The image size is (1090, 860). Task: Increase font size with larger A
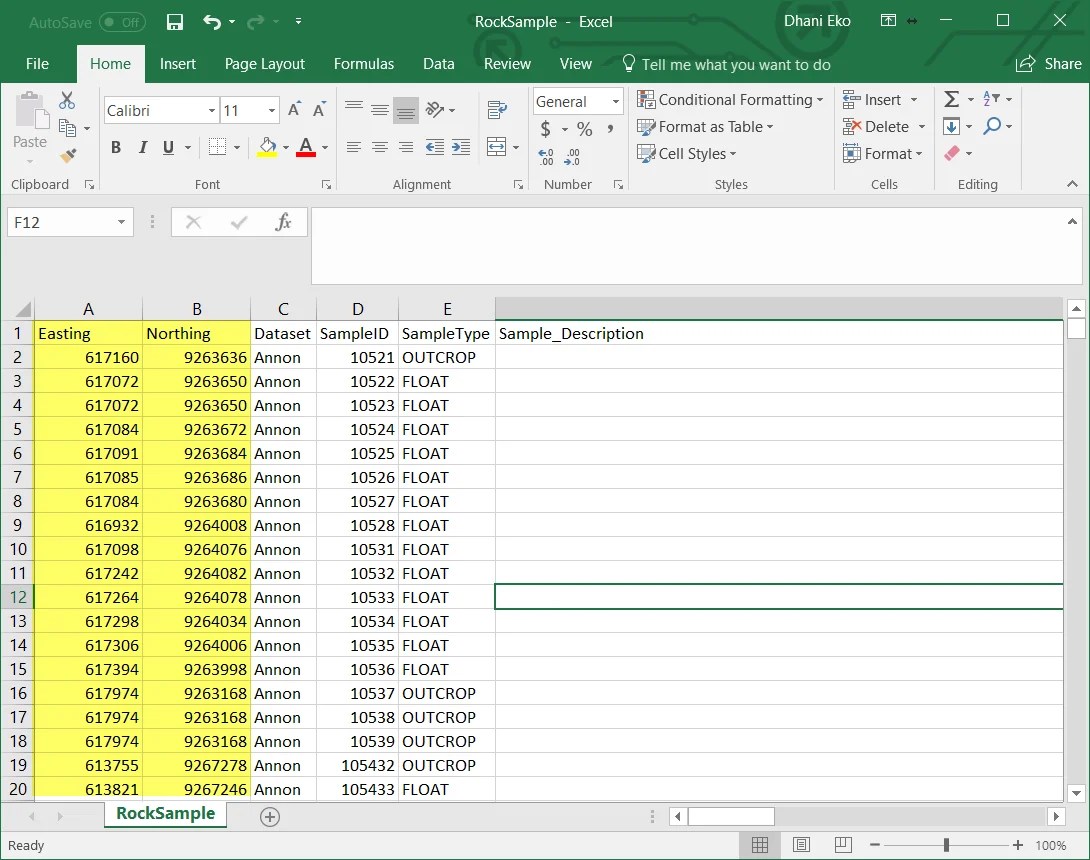(294, 110)
